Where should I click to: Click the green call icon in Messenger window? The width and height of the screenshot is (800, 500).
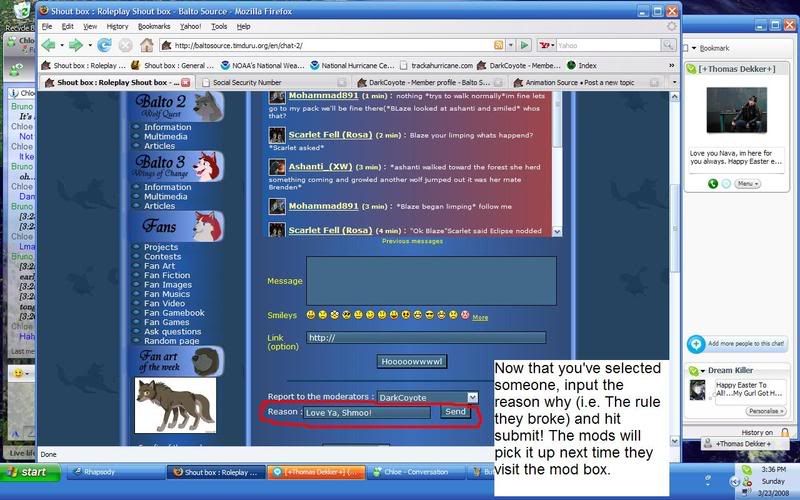[713, 184]
